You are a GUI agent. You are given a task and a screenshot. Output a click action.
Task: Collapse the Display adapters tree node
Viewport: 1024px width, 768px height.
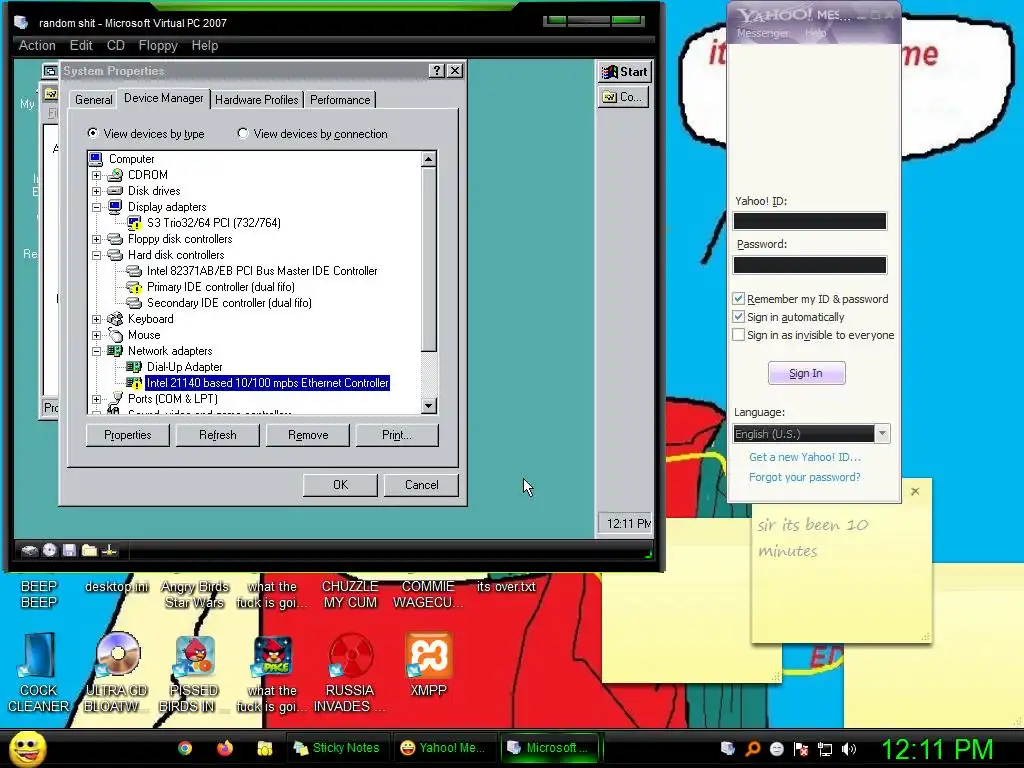(97, 207)
